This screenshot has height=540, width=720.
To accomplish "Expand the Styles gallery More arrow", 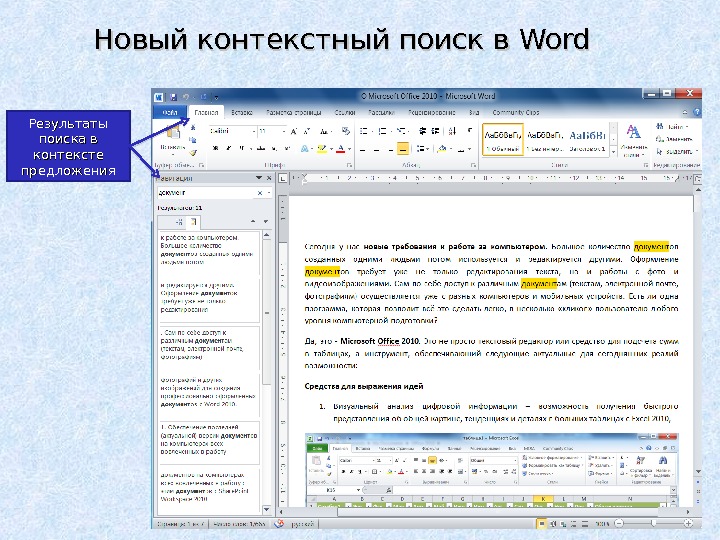I will 613,152.
